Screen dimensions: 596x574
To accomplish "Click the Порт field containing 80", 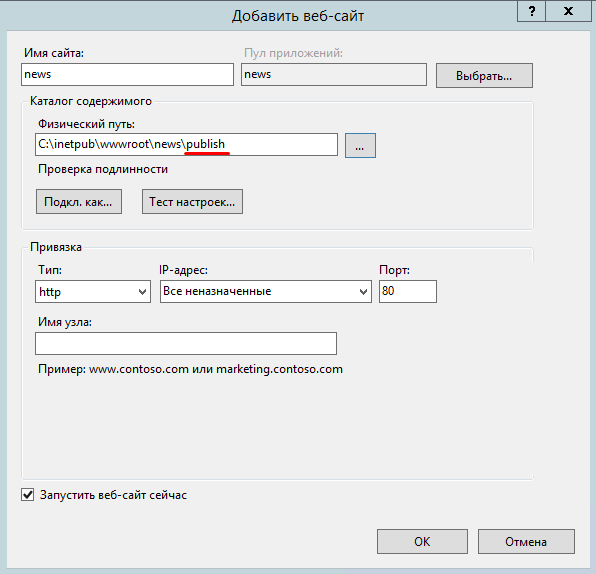I will (x=408, y=292).
